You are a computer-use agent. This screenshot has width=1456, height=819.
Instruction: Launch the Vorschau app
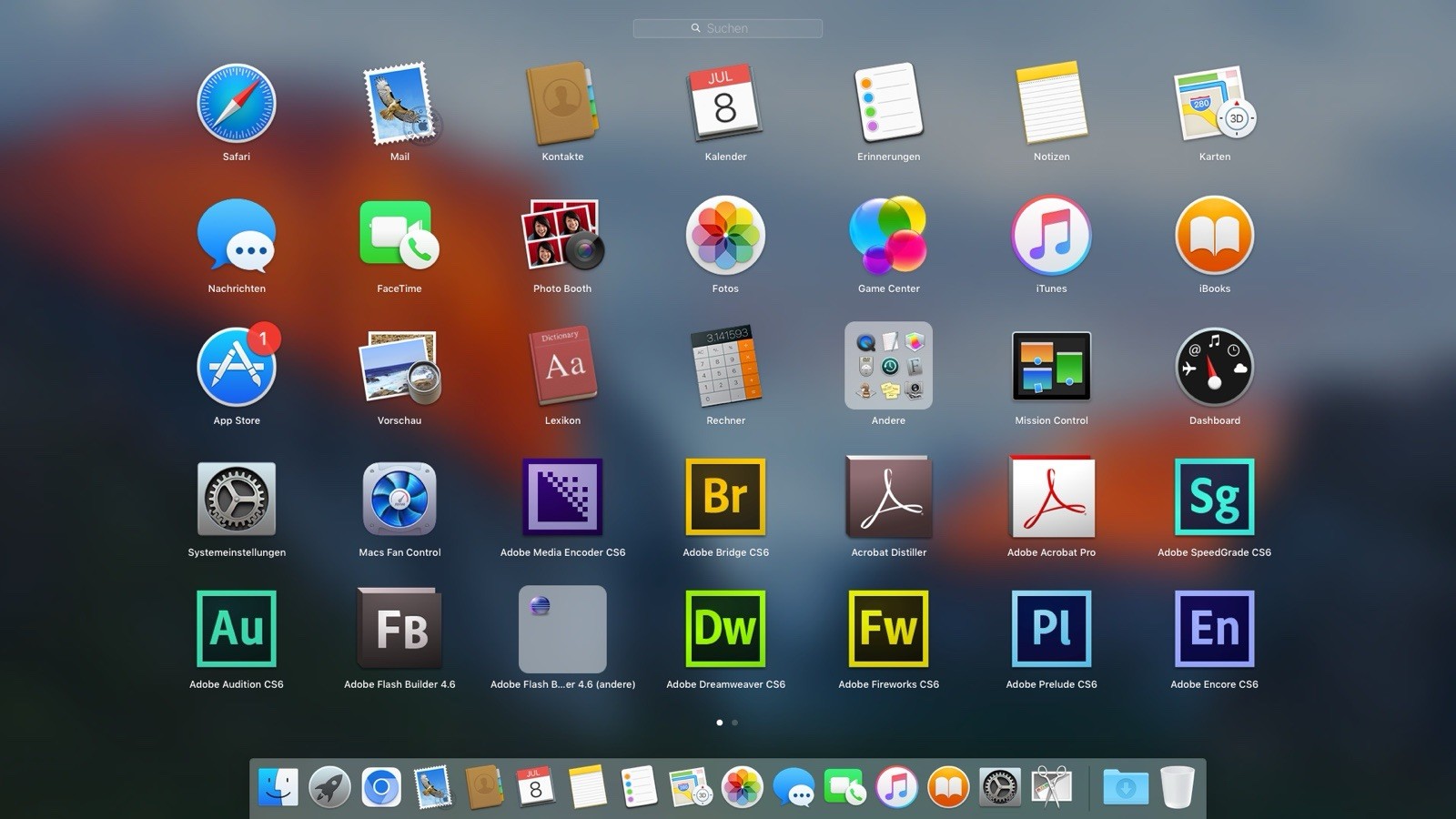(399, 367)
